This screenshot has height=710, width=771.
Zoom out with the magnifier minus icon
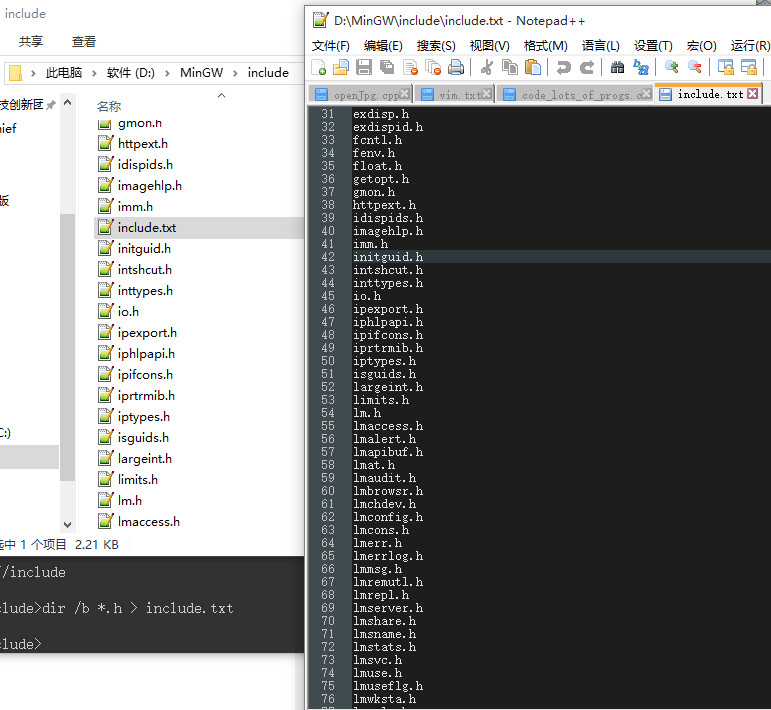(694, 67)
